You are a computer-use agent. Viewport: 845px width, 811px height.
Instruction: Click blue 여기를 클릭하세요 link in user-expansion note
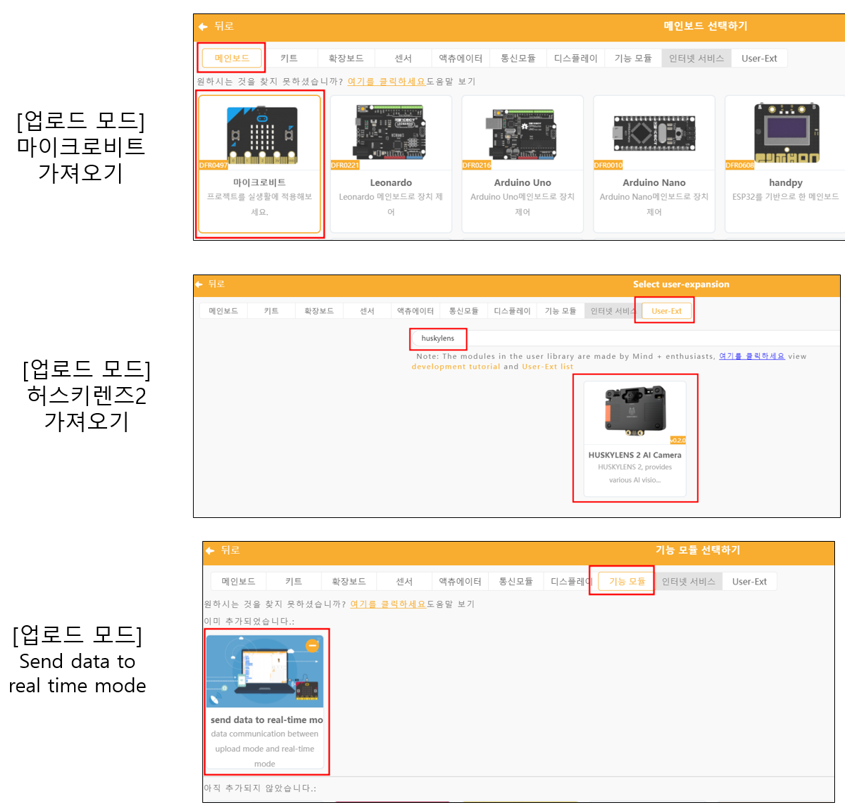(x=752, y=356)
